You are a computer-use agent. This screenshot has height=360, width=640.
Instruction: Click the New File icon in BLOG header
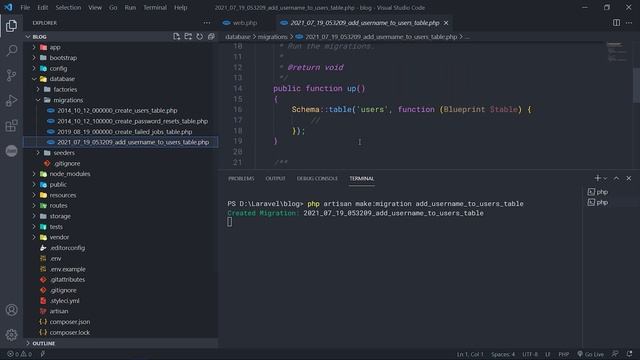[176, 37]
